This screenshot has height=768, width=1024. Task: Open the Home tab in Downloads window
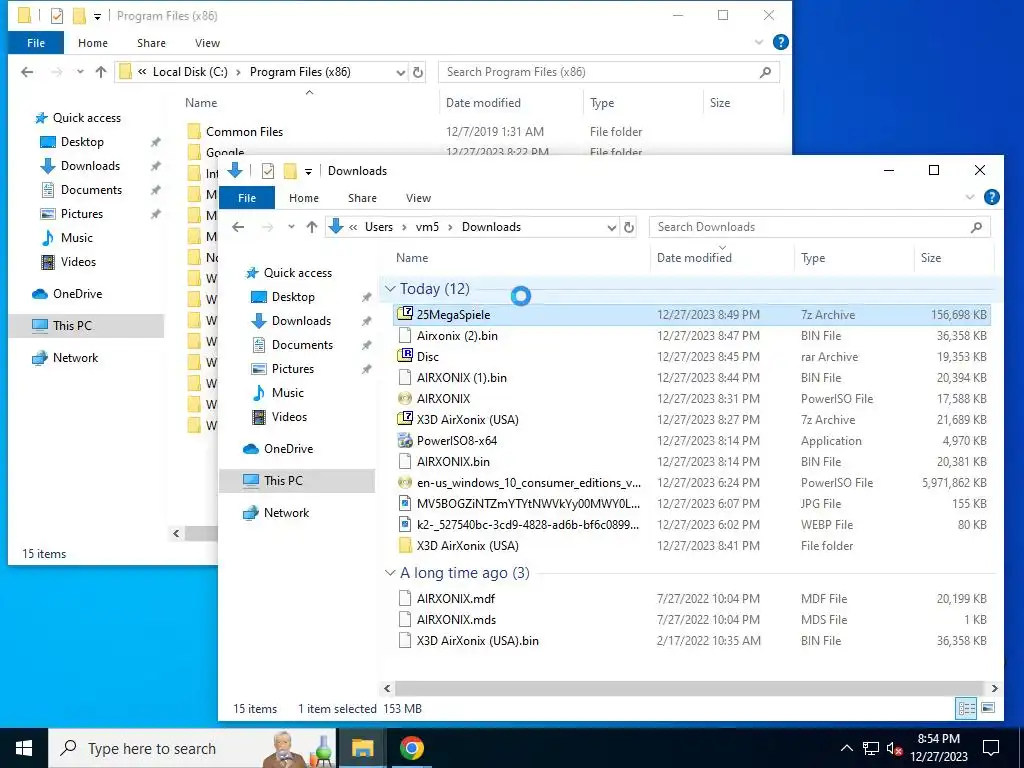tap(304, 198)
